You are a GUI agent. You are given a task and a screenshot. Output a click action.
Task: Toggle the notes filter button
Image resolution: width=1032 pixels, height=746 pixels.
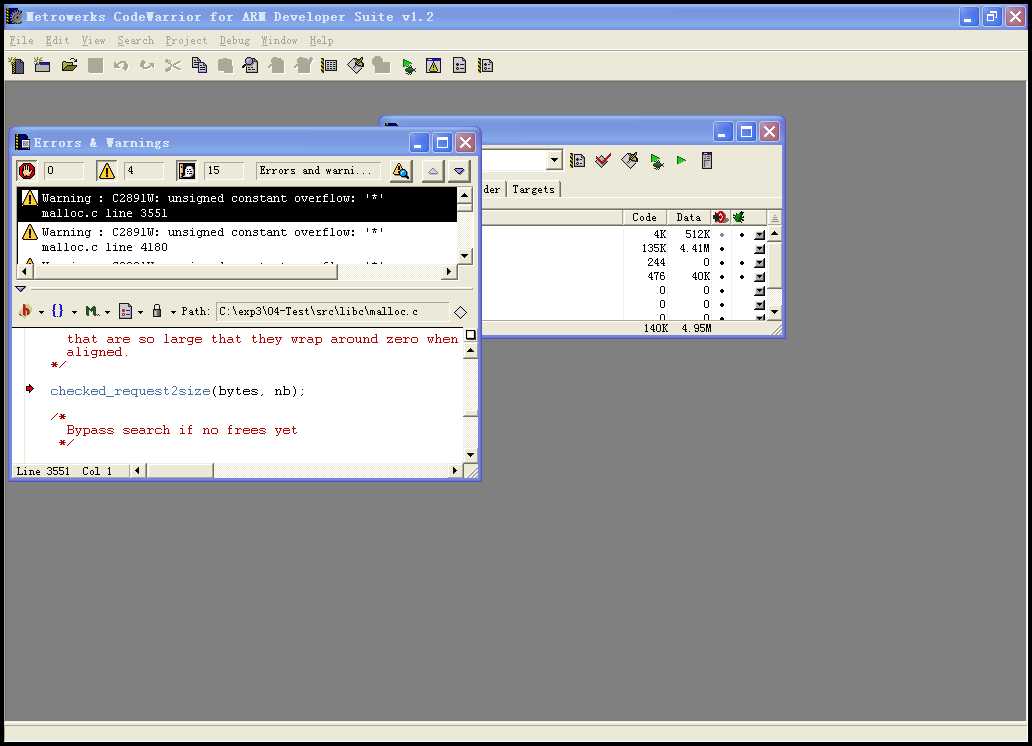(186, 171)
